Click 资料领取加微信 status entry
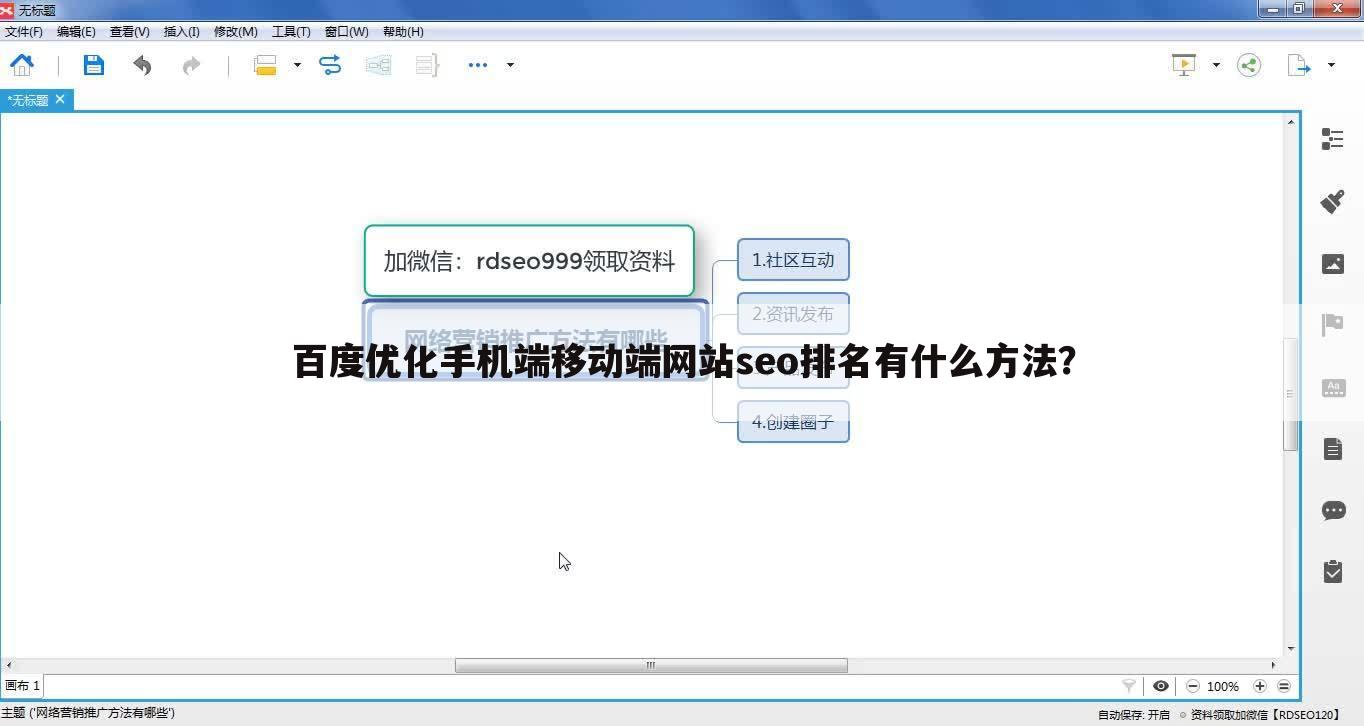This screenshot has width=1364, height=726. [1264, 715]
